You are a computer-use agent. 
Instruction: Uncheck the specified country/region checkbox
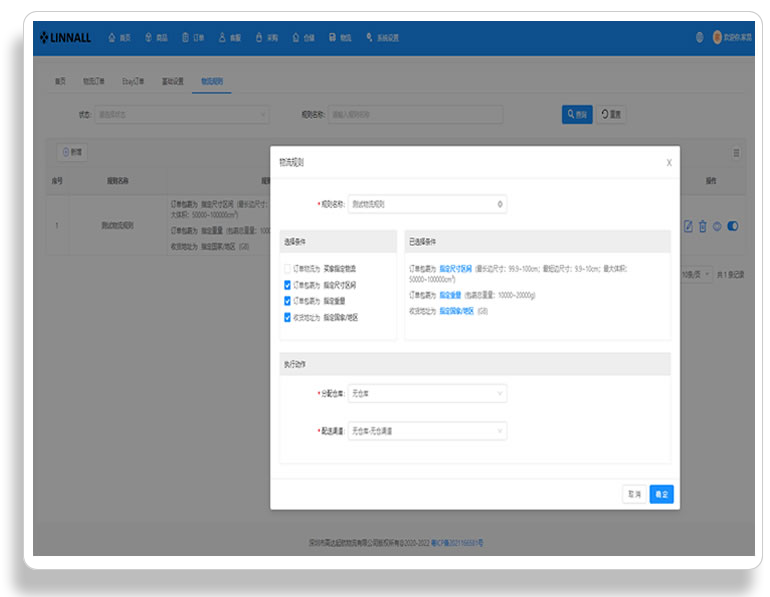[287, 318]
